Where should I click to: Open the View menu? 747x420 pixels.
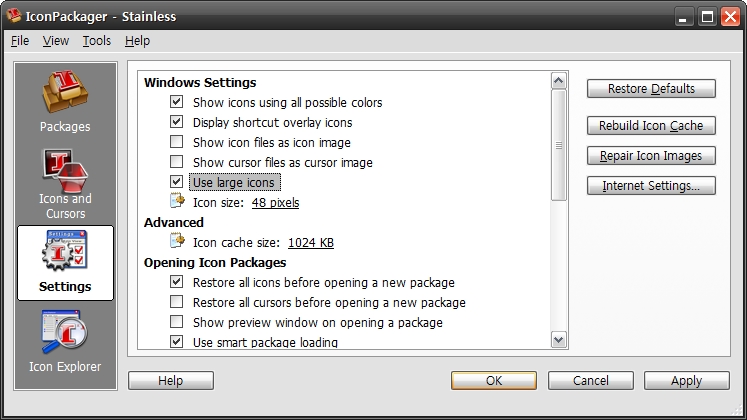coord(56,41)
